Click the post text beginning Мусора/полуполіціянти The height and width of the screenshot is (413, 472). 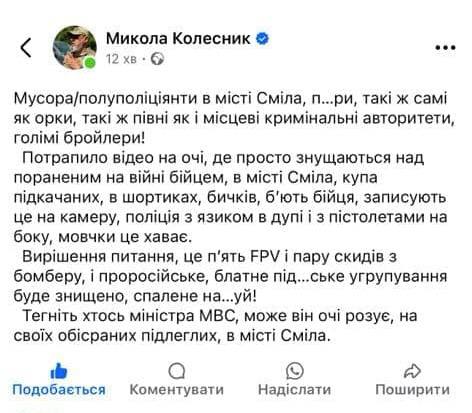click(234, 119)
